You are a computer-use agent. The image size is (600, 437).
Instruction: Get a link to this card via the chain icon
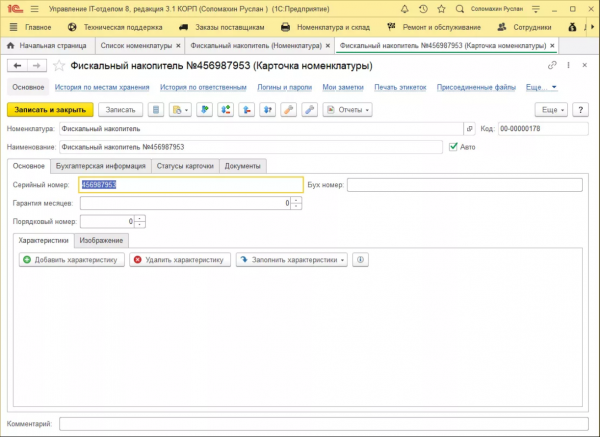[x=552, y=65]
